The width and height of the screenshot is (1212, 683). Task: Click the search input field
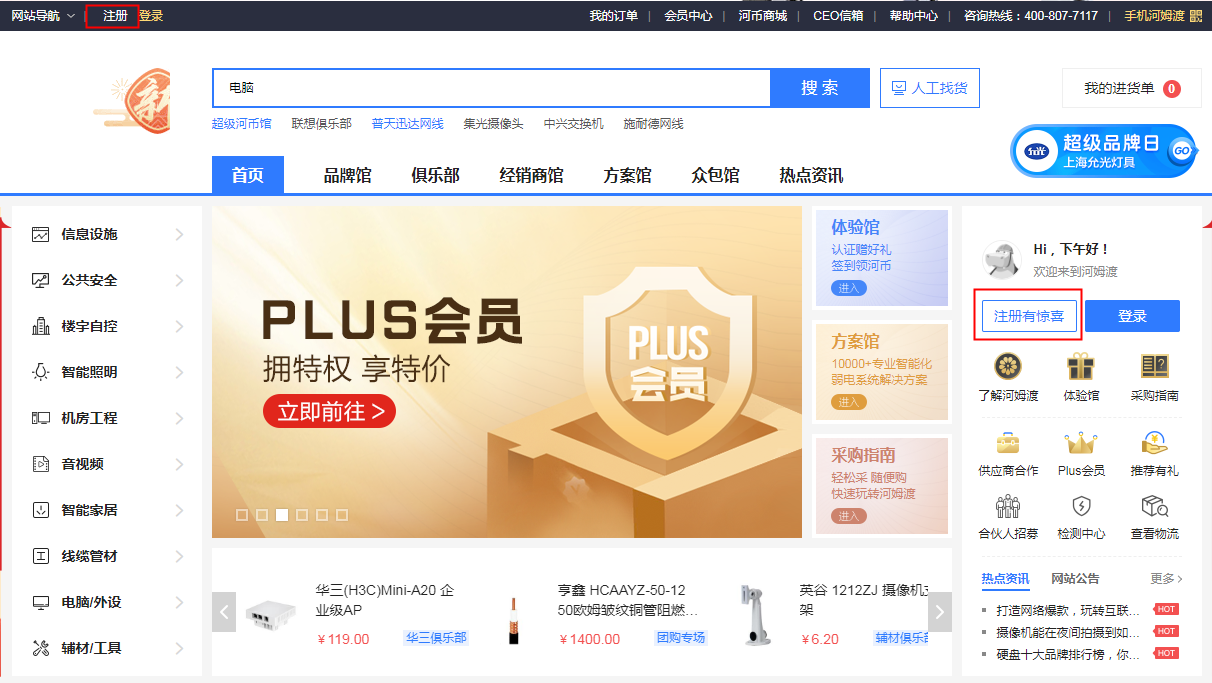pyautogui.click(x=491, y=88)
